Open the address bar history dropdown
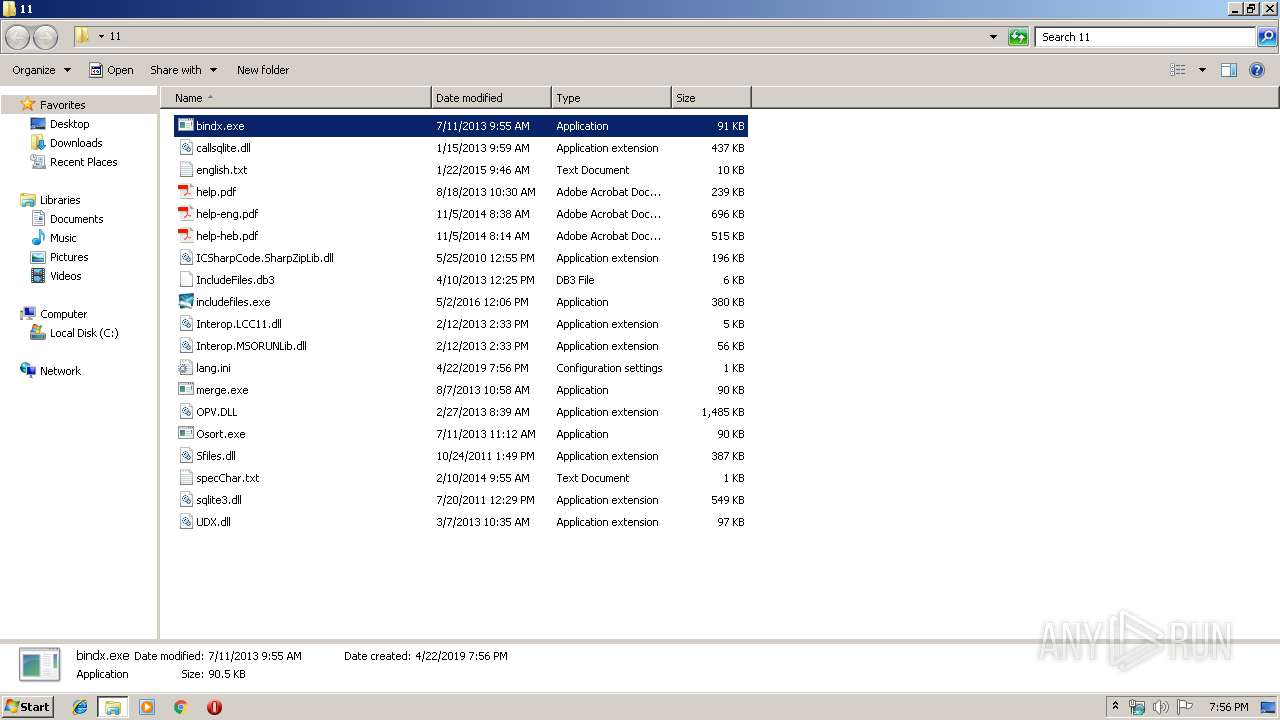 [x=993, y=37]
